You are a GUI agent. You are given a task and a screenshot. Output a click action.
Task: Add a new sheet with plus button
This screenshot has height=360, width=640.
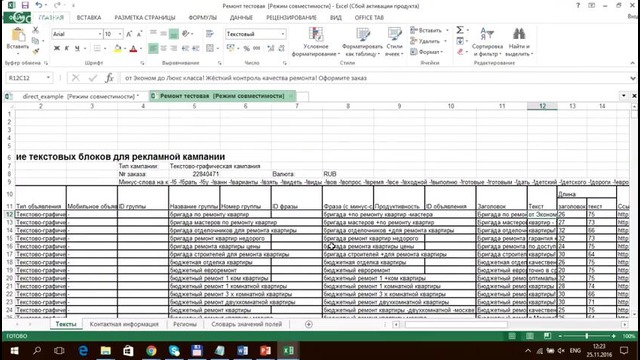pyautogui.click(x=309, y=324)
